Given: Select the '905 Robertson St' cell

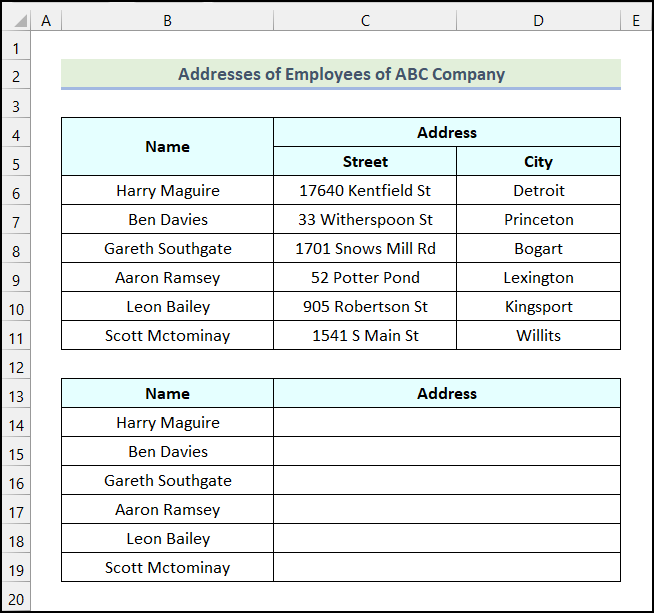Looking at the screenshot, I should click(365, 306).
